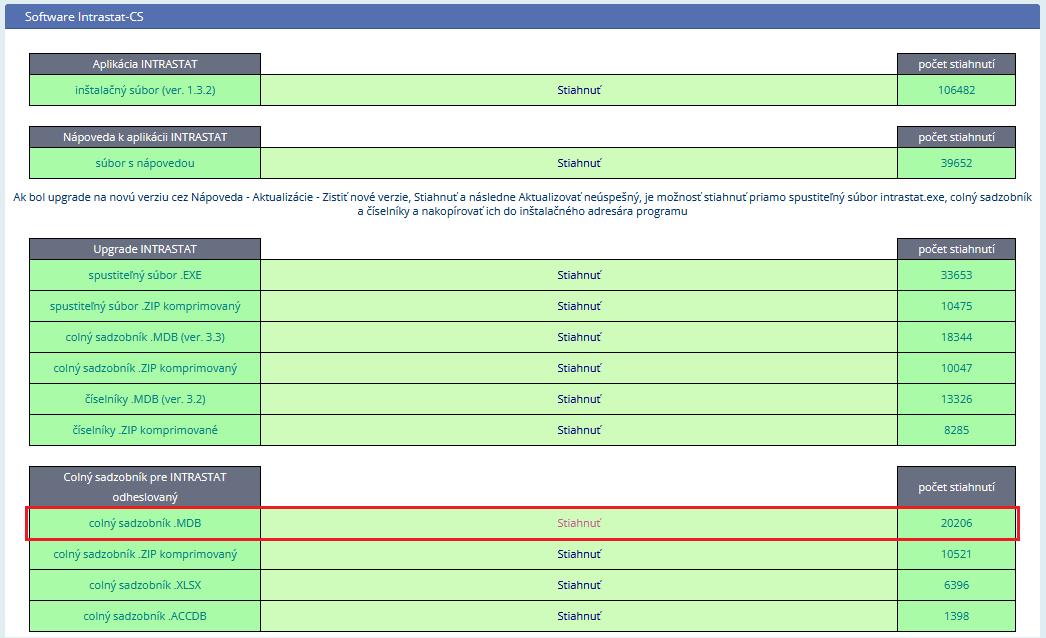Click Stiahnuť for colný sadzobník .ACCDB
The width and height of the screenshot is (1046, 638).
579,616
